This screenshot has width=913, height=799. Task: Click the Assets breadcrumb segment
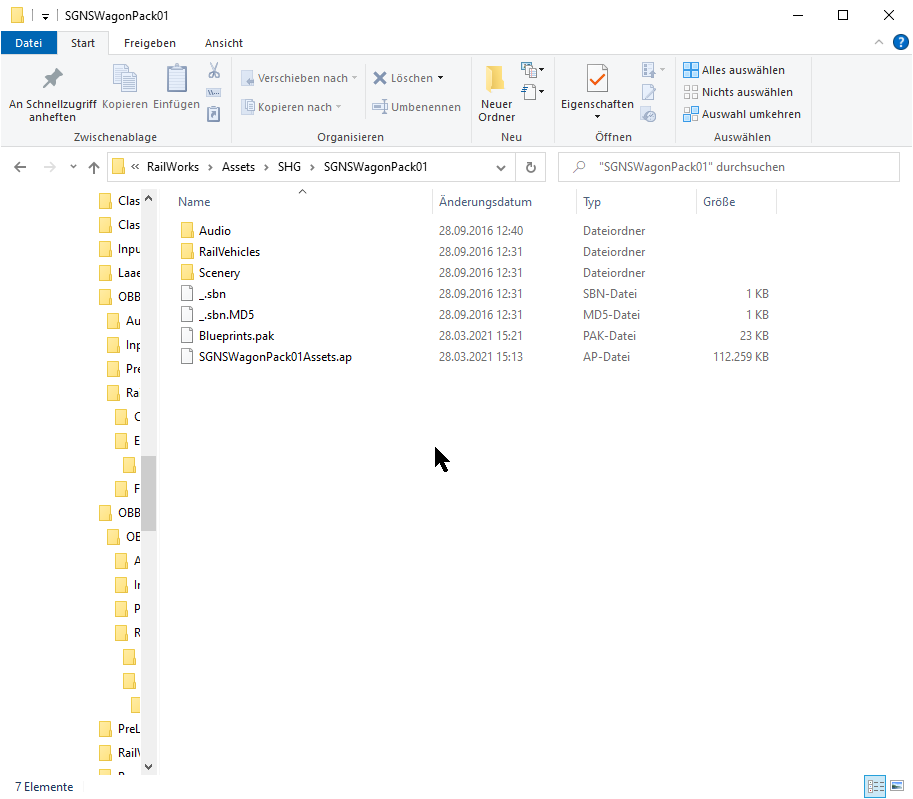coord(238,167)
